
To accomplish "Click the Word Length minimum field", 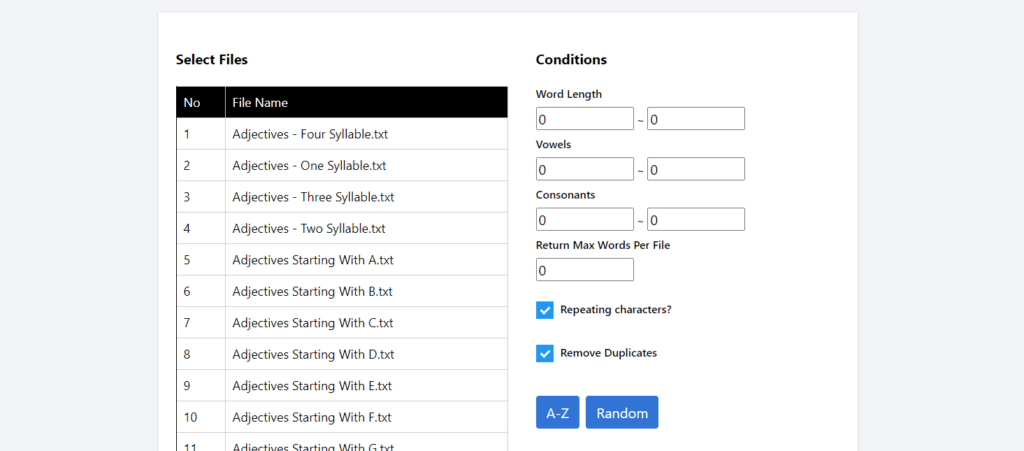I will pos(585,119).
